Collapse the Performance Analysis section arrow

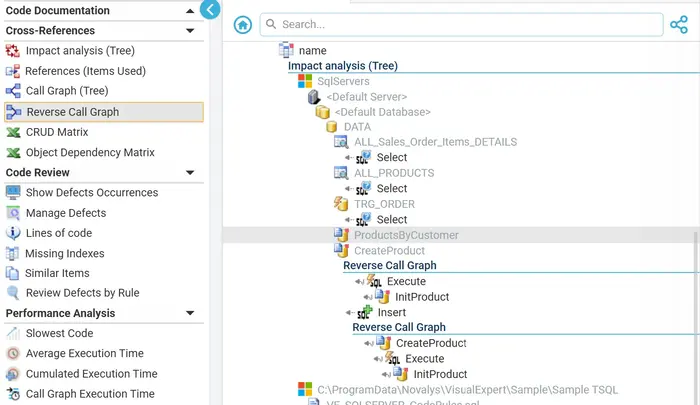[190, 313]
